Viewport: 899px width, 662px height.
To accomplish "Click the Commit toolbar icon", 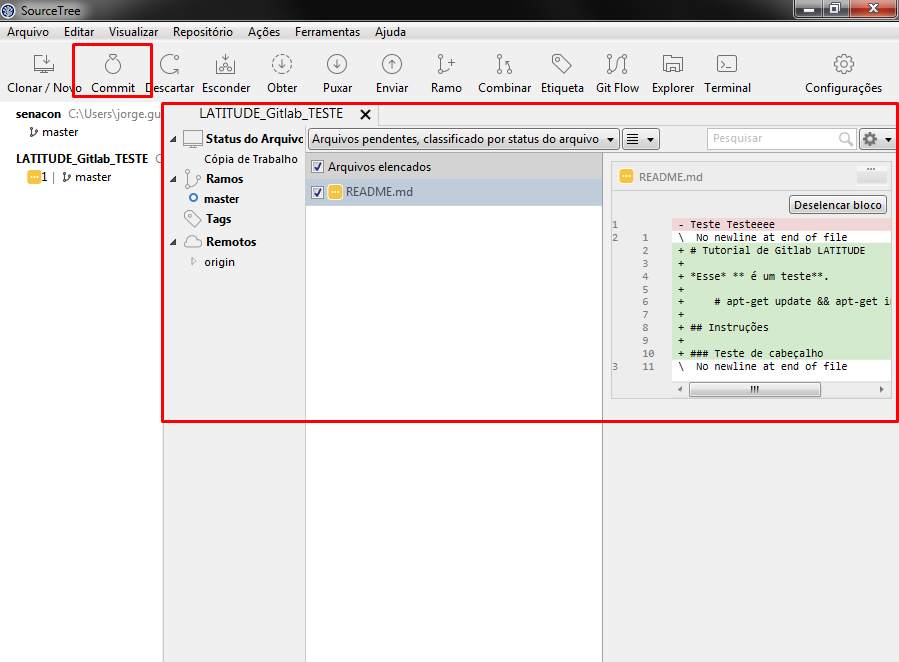I will tap(113, 66).
